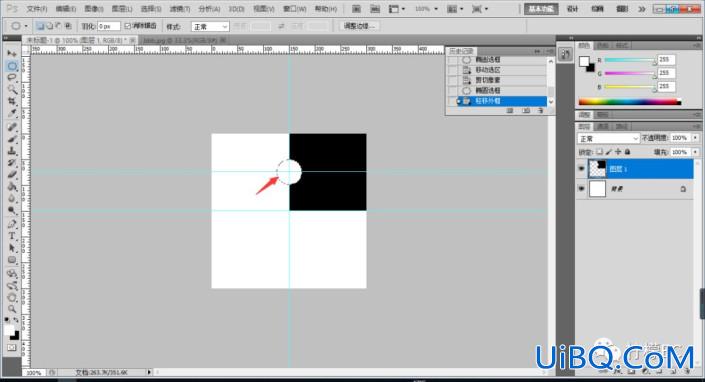Viewport: 705px width, 382px height.
Task: Click the red R color slider
Action: (629, 60)
